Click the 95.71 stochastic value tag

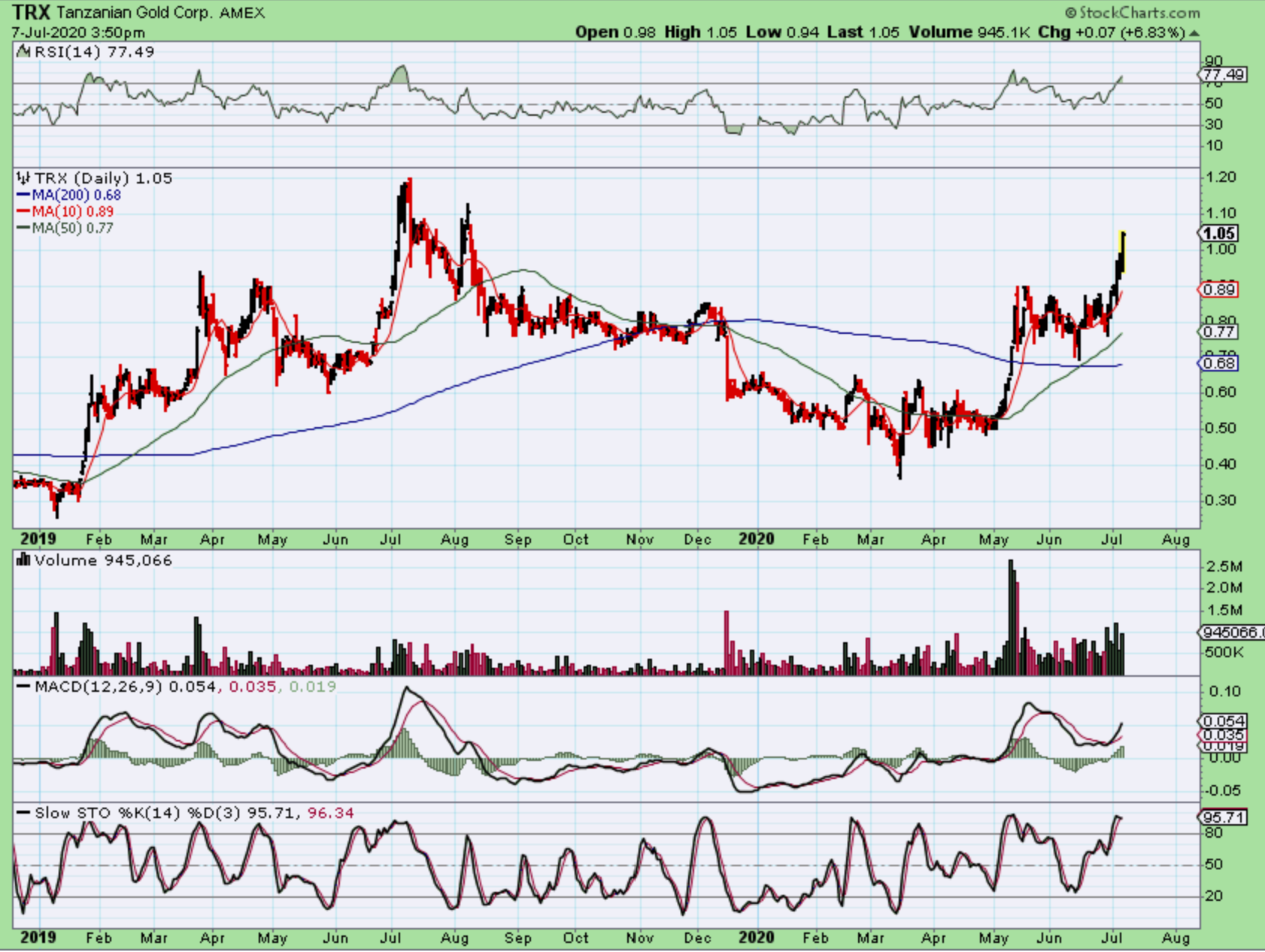pyautogui.click(x=1222, y=817)
